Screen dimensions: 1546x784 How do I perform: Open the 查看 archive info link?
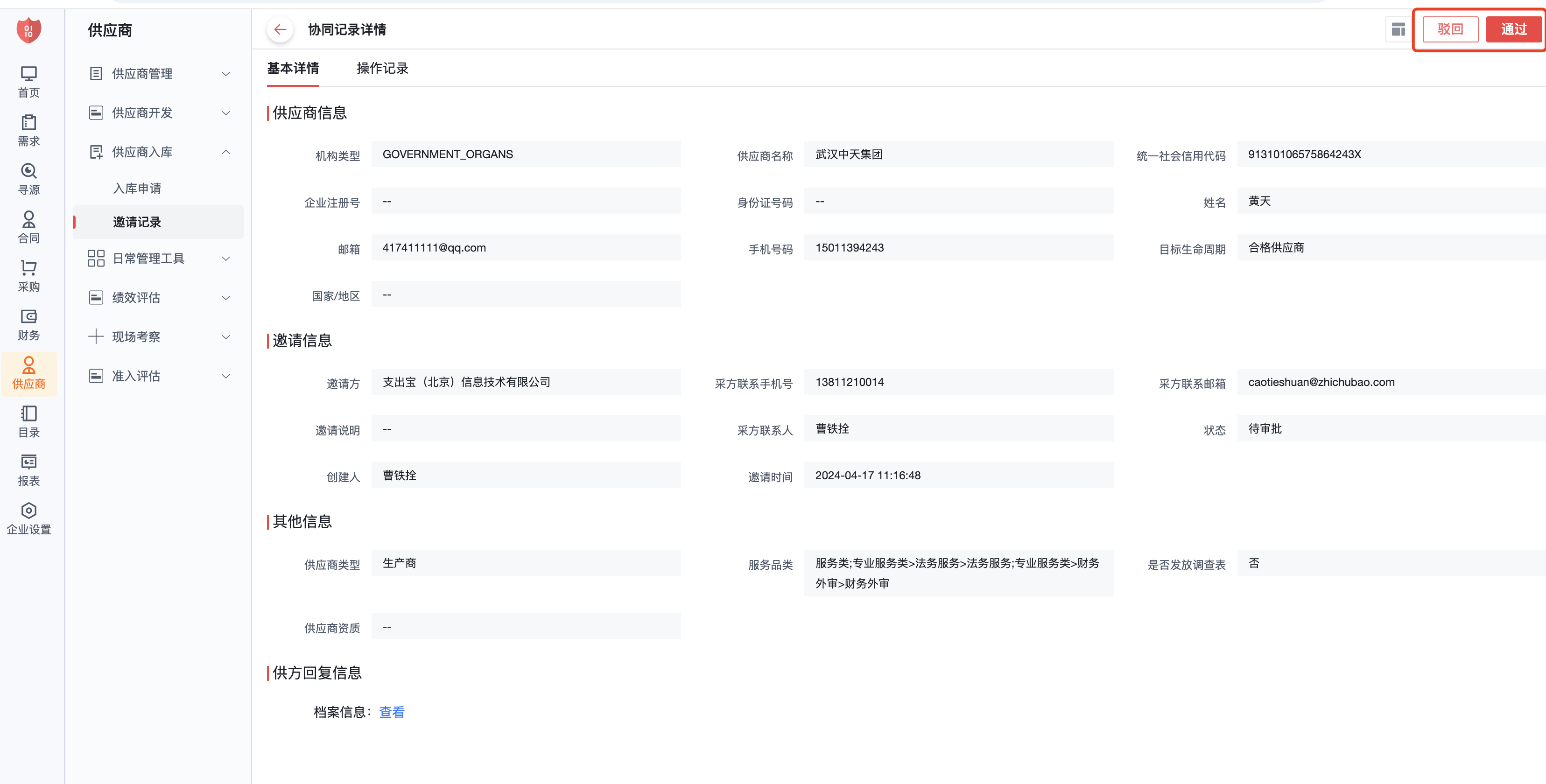click(x=392, y=712)
